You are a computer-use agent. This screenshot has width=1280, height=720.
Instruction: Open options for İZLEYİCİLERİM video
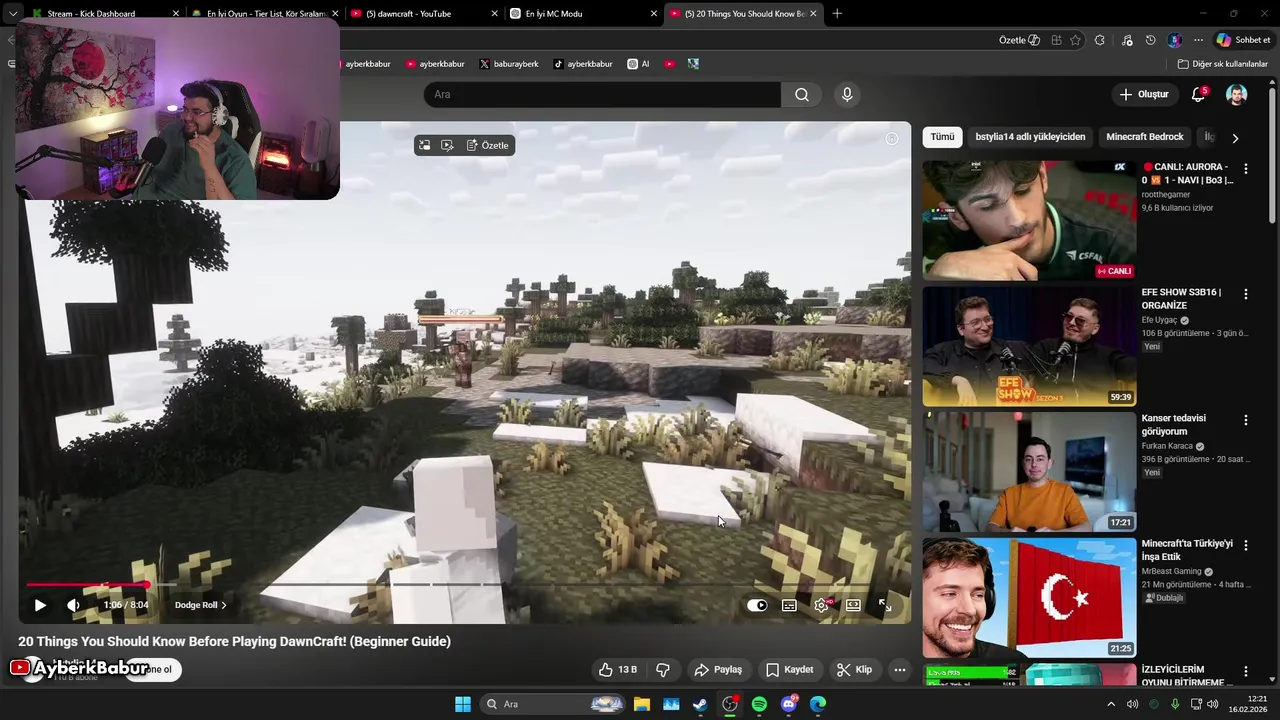pos(1246,671)
